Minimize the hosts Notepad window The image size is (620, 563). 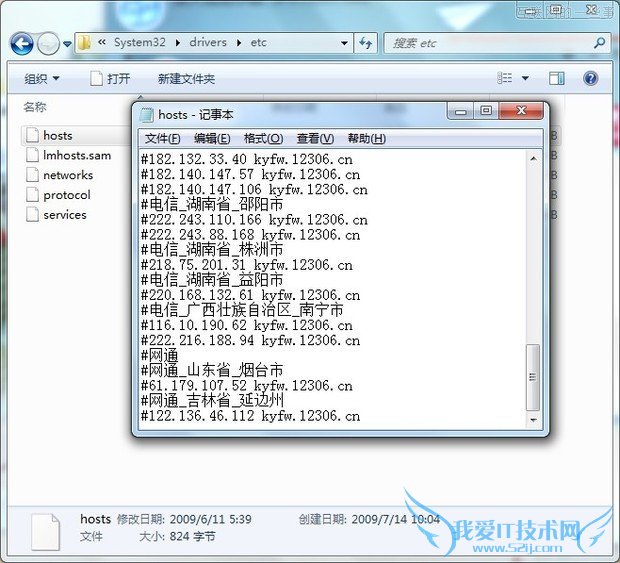[460, 111]
